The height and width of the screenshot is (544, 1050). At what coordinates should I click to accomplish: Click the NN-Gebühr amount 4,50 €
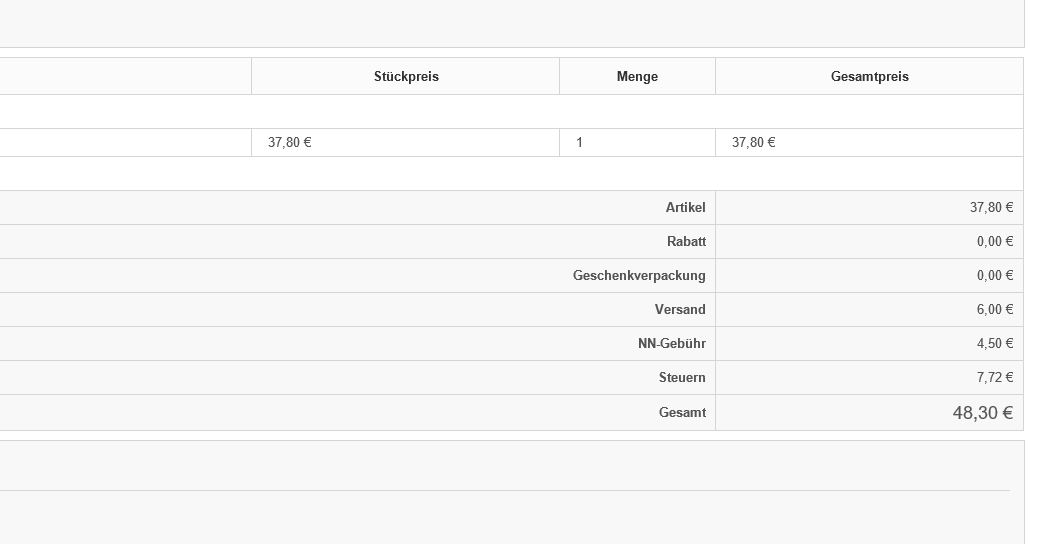click(994, 344)
